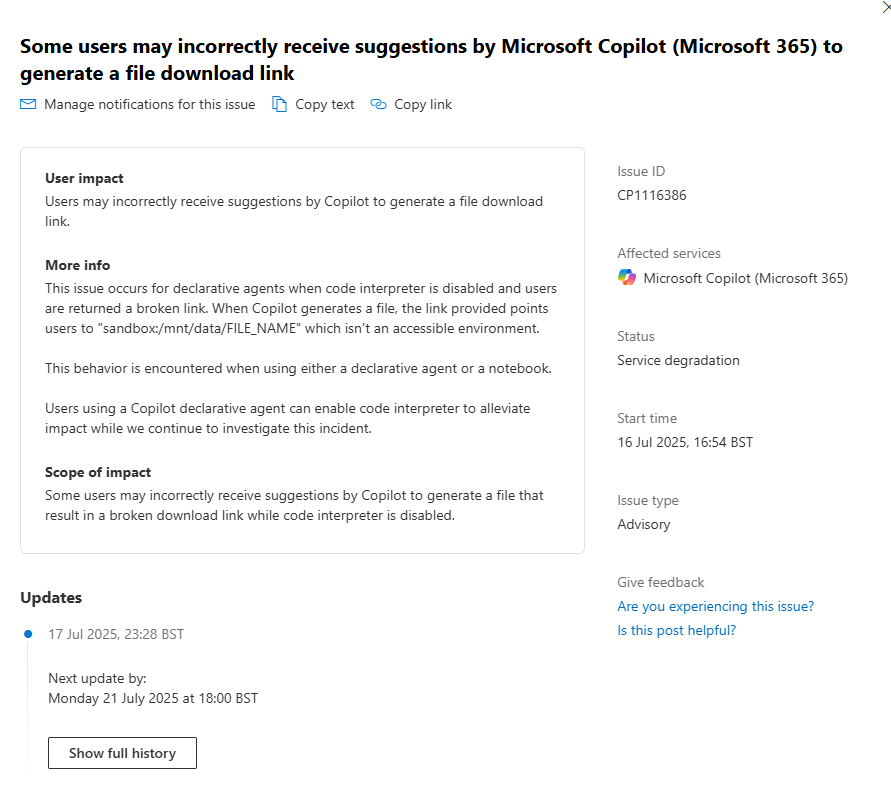This screenshot has height=796, width=891.
Task: Click the issue ID CP1116386
Action: (652, 195)
